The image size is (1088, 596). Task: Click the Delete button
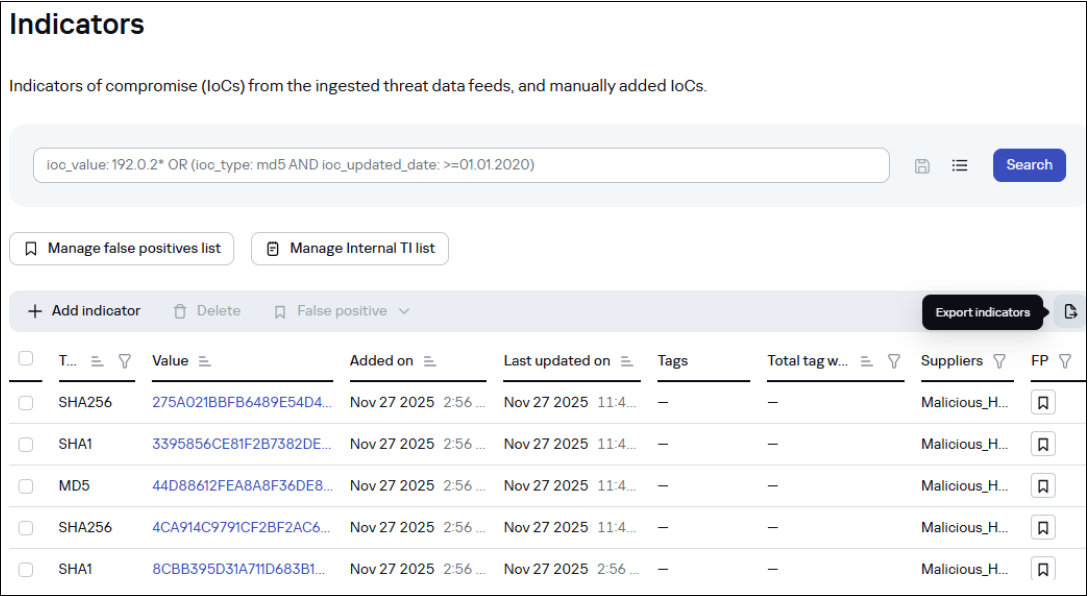coord(207,312)
